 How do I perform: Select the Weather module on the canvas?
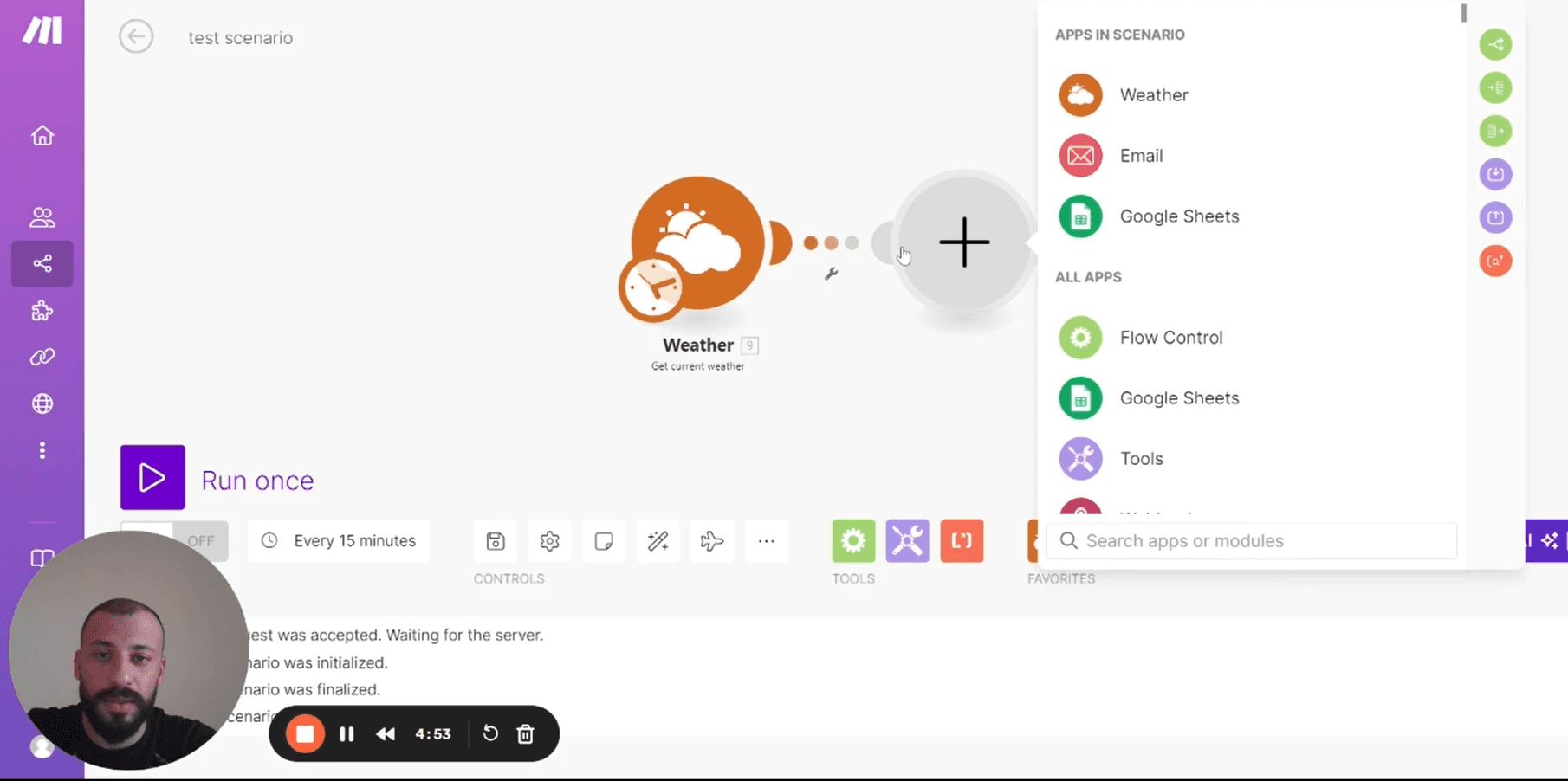(698, 242)
